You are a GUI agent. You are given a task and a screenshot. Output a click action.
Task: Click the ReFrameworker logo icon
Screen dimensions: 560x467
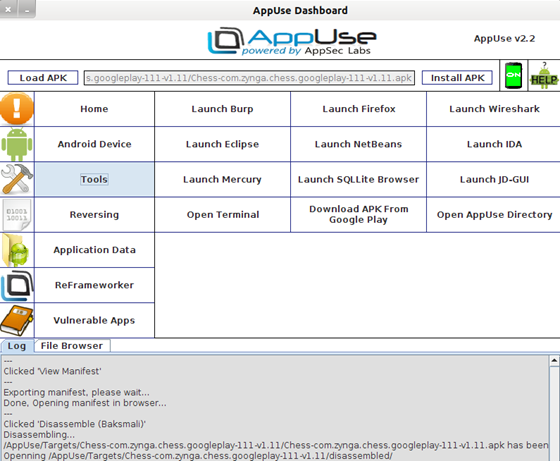(x=17, y=285)
